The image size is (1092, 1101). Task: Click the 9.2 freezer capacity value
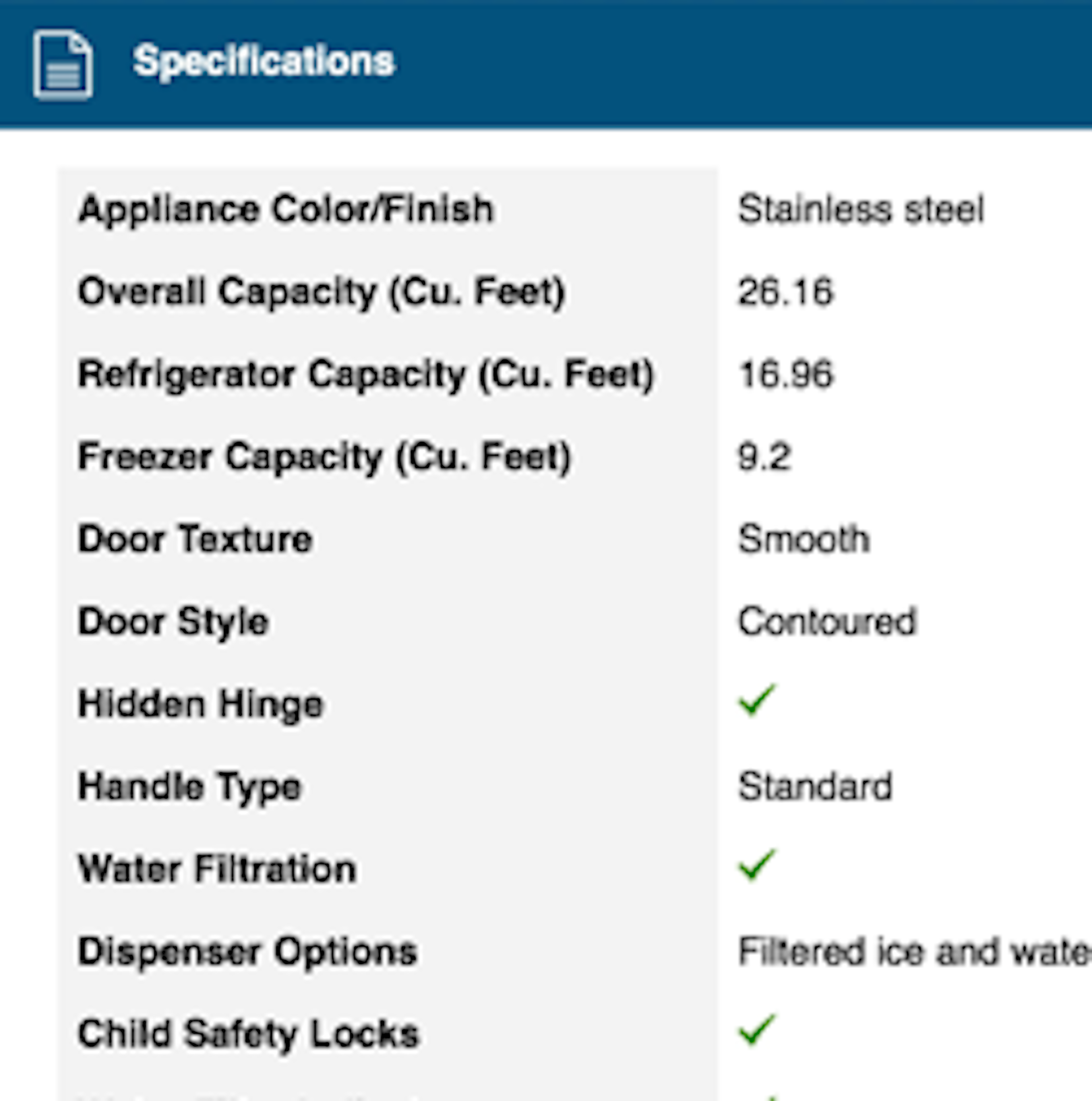[764, 457]
